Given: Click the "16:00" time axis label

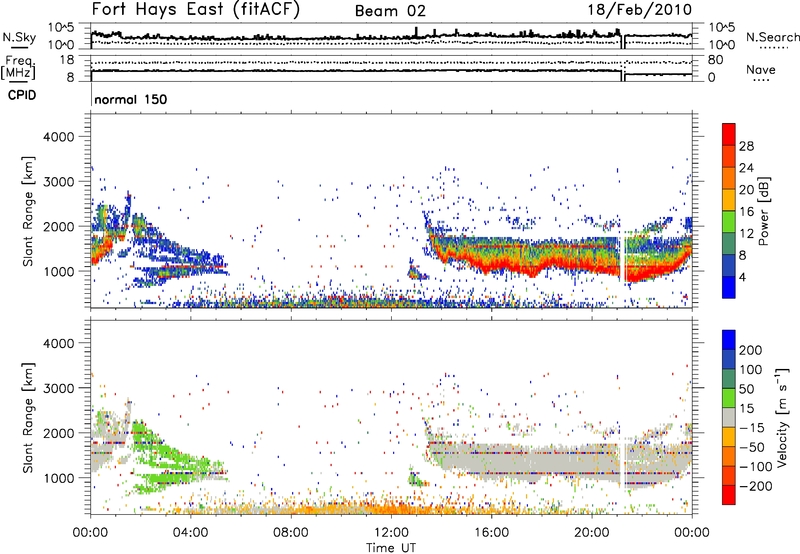Looking at the screenshot, I should 492,533.
